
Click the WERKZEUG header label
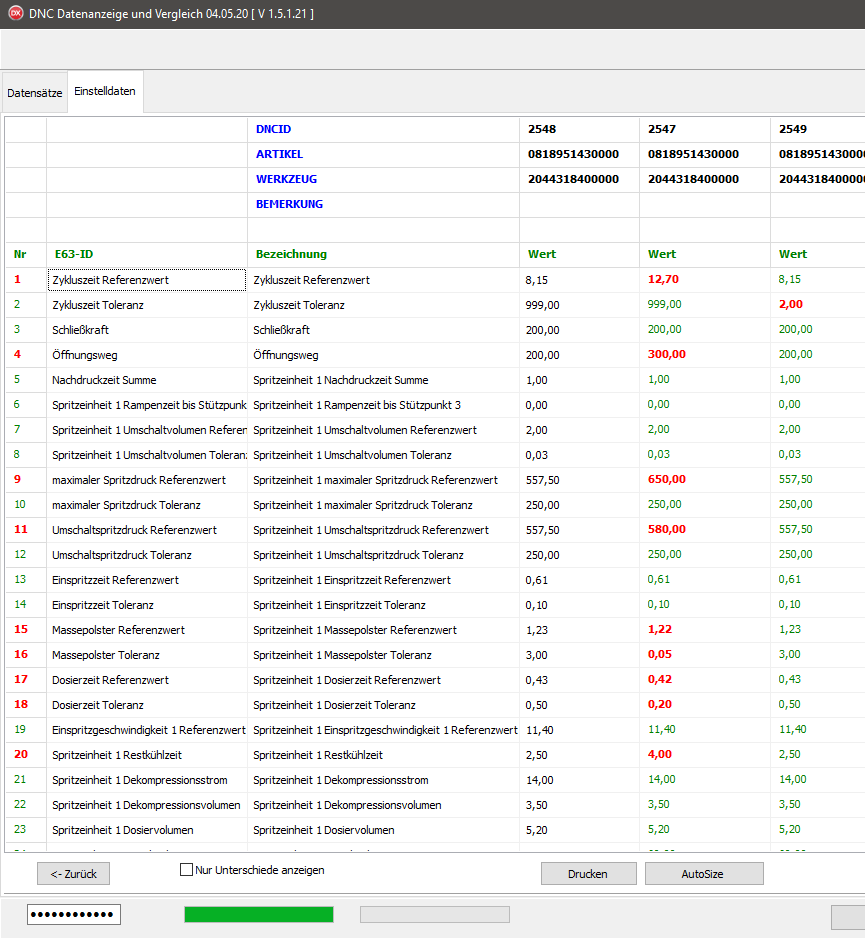(x=287, y=179)
